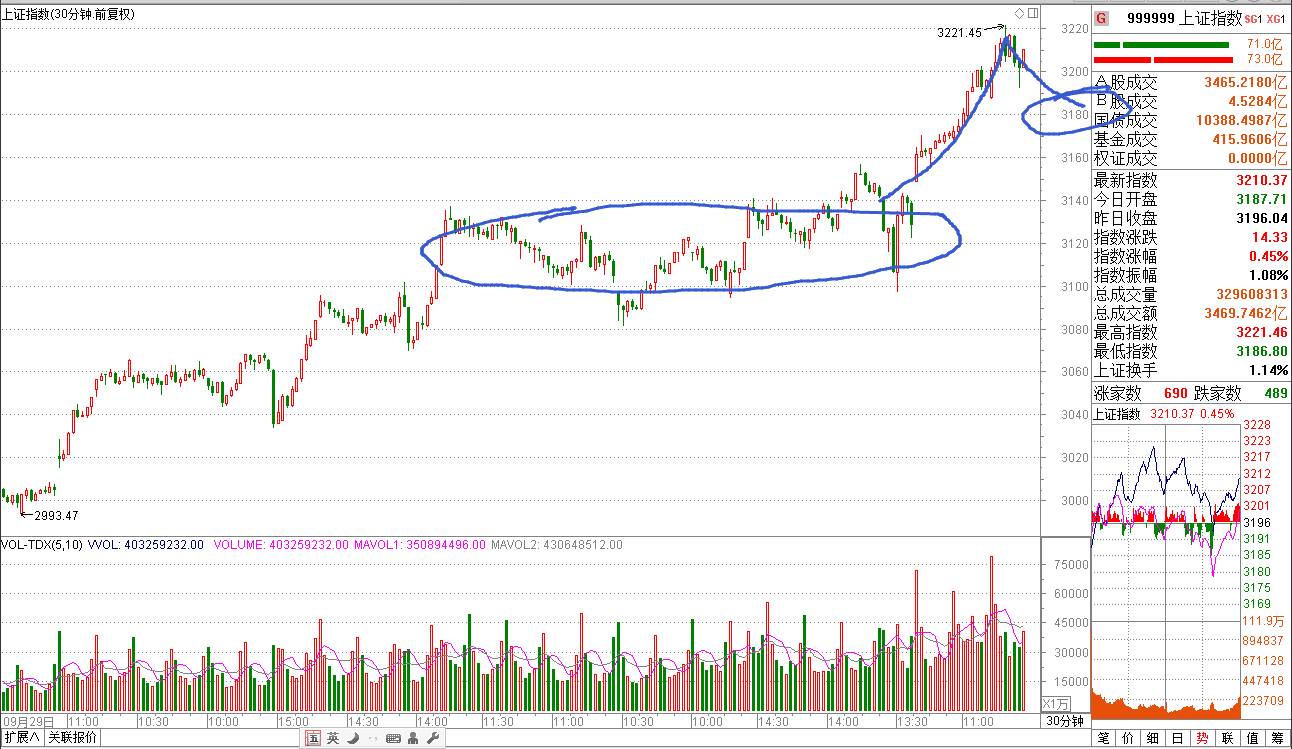Screen dimensions: 1292x749
Task: Click the XG1 marker in the header
Action: coord(1275,19)
